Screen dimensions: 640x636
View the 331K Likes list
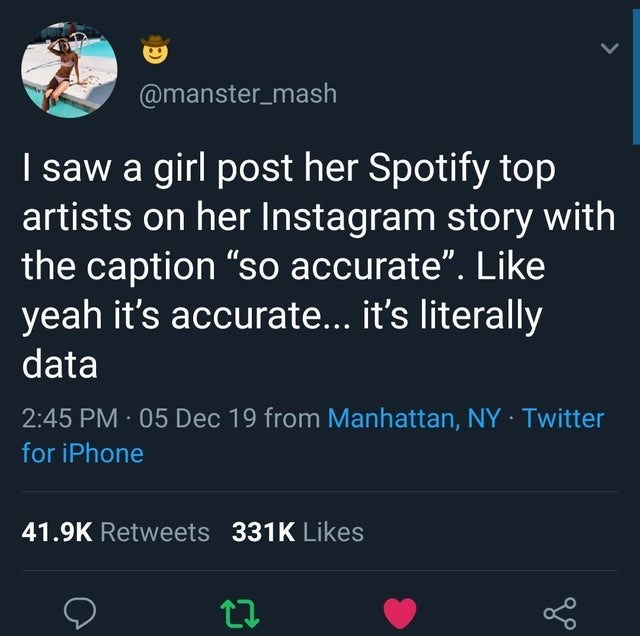(x=297, y=532)
